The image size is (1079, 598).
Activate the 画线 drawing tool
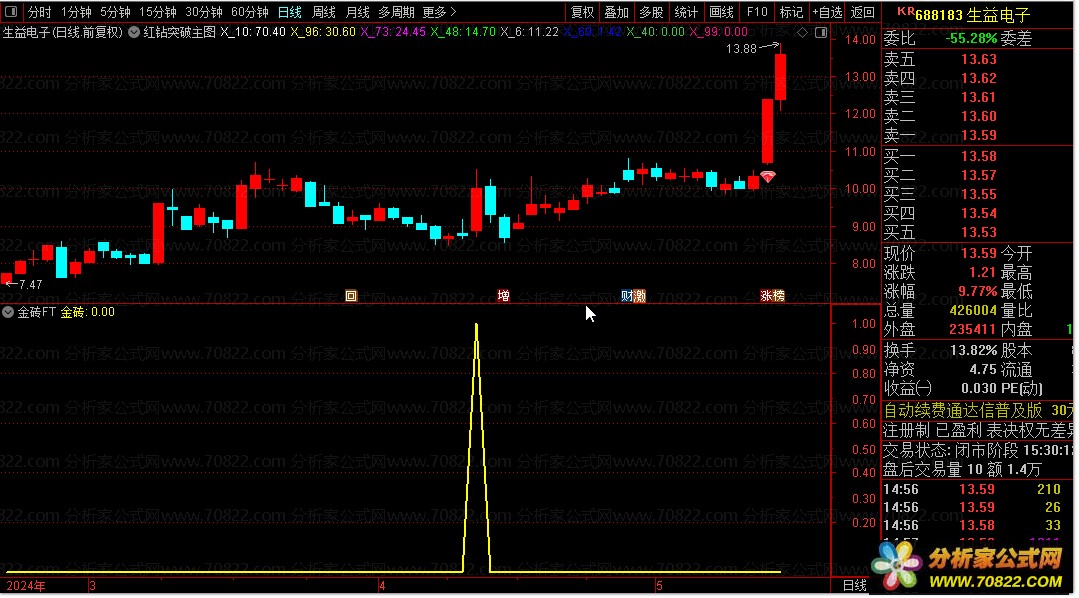click(721, 12)
